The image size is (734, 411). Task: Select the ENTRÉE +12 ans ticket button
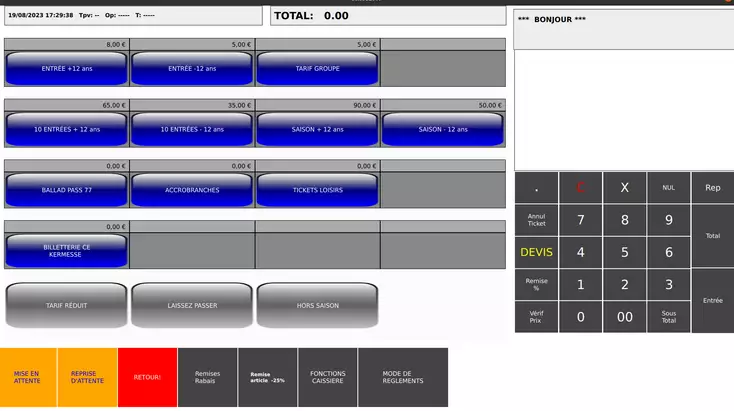click(x=66, y=68)
